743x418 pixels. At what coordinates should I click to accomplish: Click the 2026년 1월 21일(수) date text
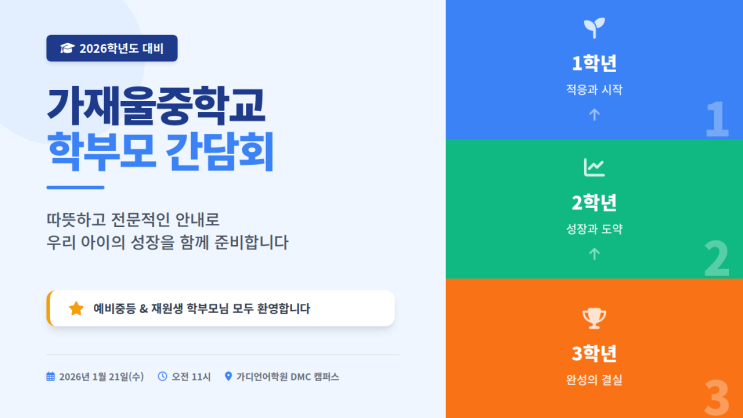[101, 377]
